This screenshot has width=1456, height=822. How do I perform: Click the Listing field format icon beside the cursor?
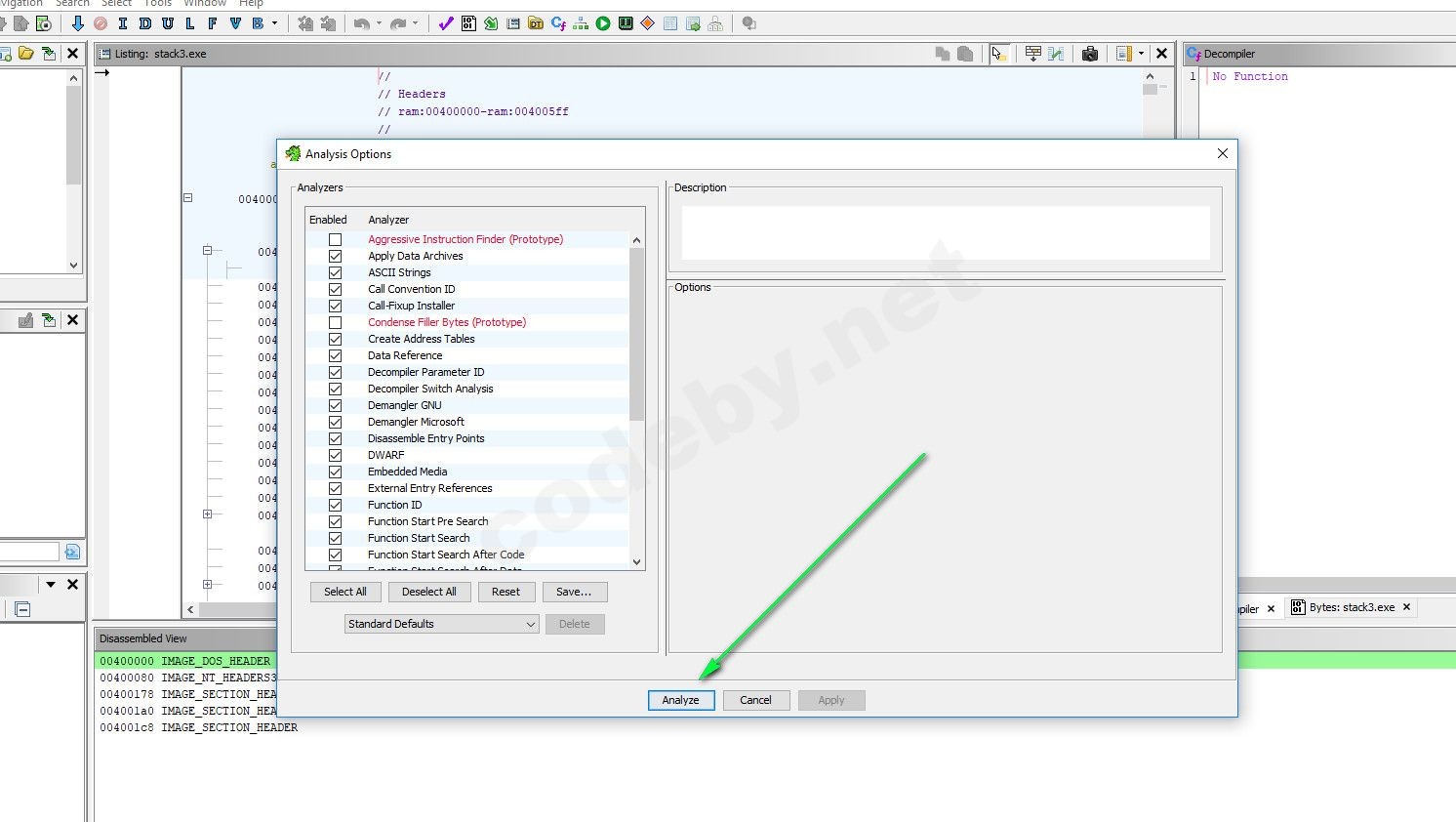point(1032,54)
